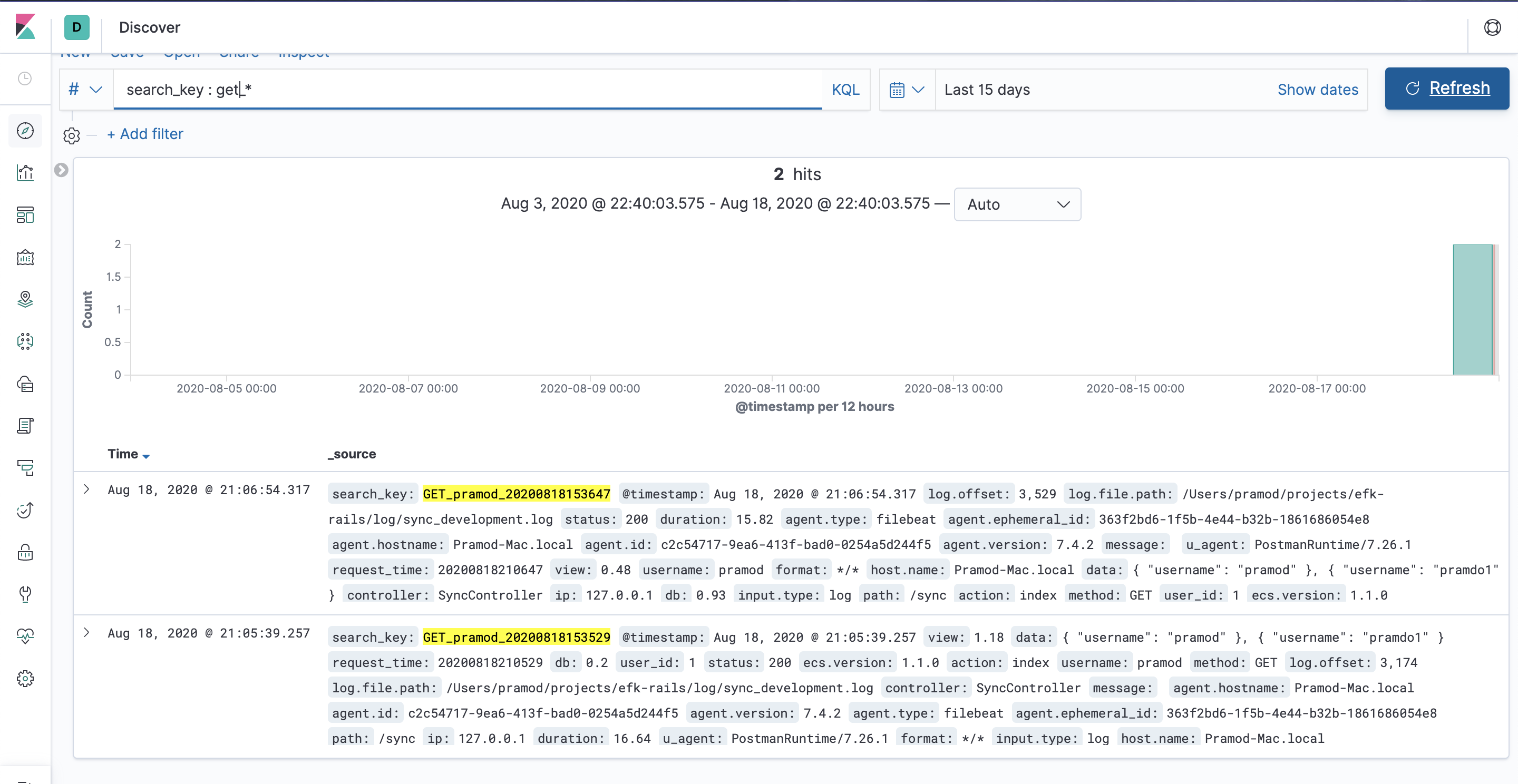Select the Visualize app in the sidebar
1518x784 pixels.
point(25,173)
